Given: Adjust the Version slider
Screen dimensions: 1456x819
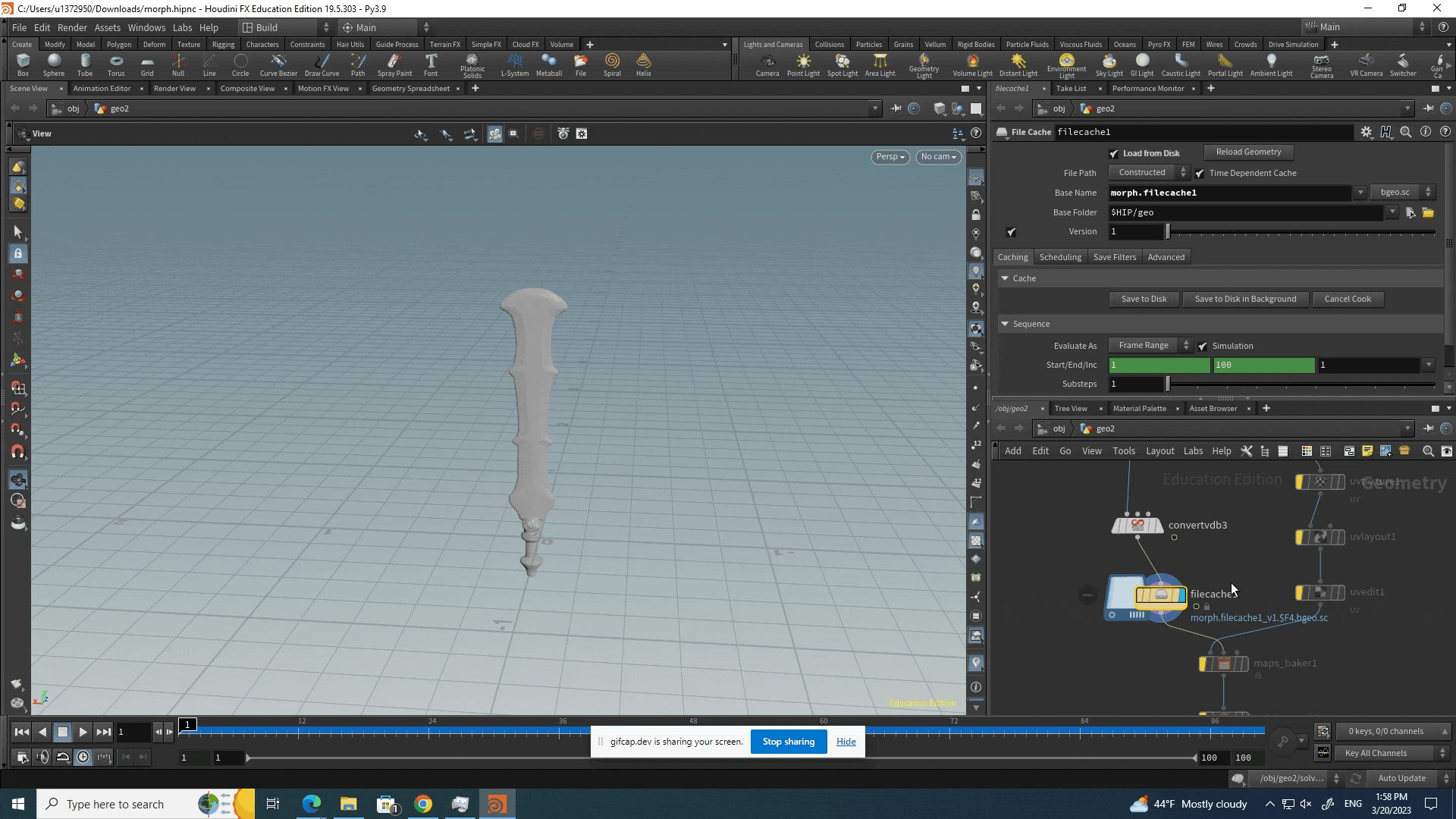Looking at the screenshot, I should point(1301,232).
